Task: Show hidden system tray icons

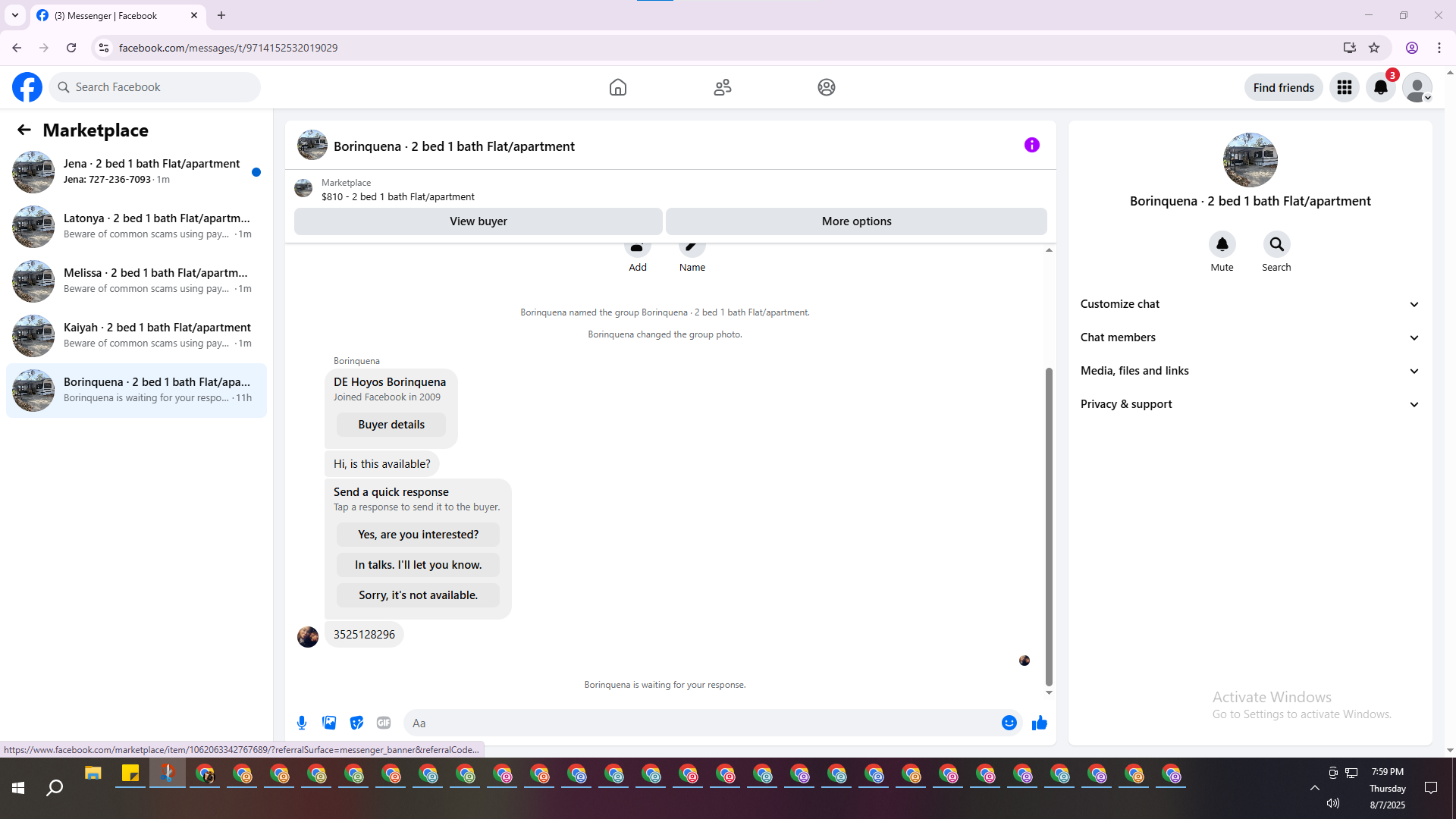Action: coord(1315,789)
